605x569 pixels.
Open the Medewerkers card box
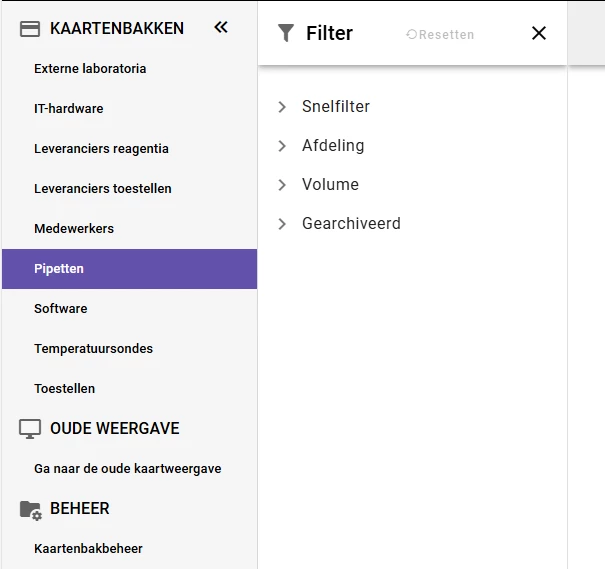(x=74, y=229)
